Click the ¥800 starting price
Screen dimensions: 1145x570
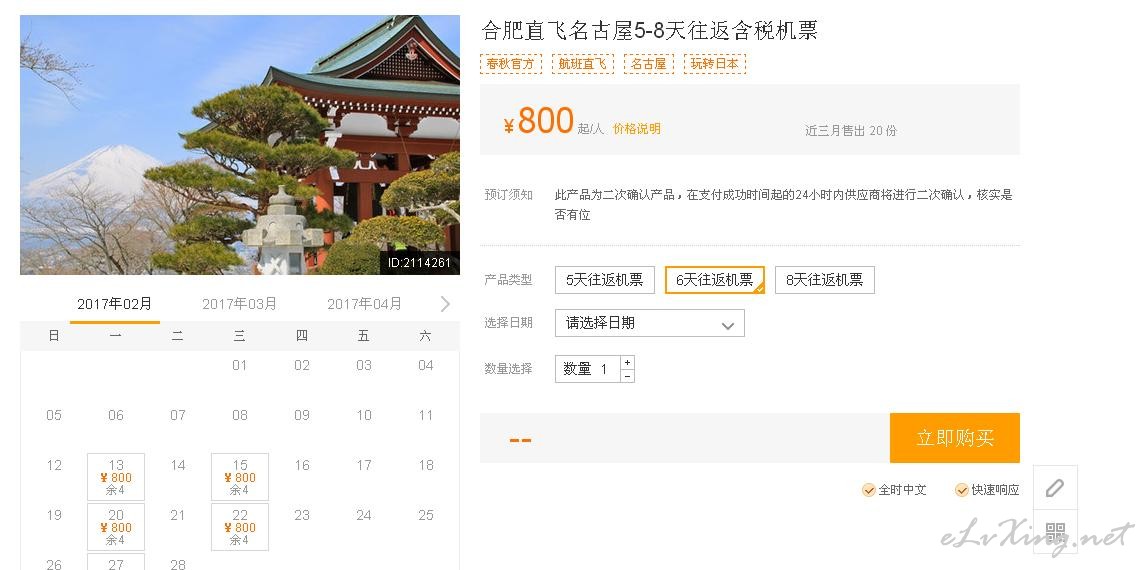coord(538,121)
